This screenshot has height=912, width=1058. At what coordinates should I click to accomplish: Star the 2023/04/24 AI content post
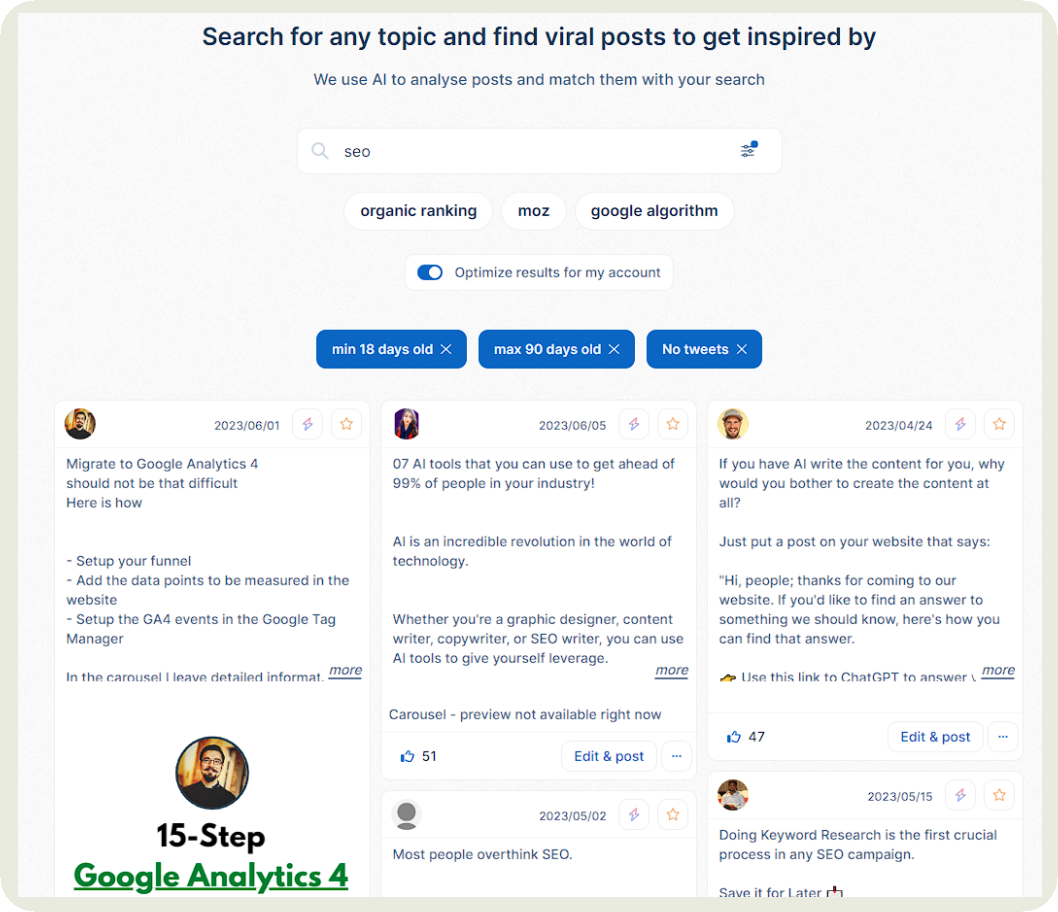999,423
